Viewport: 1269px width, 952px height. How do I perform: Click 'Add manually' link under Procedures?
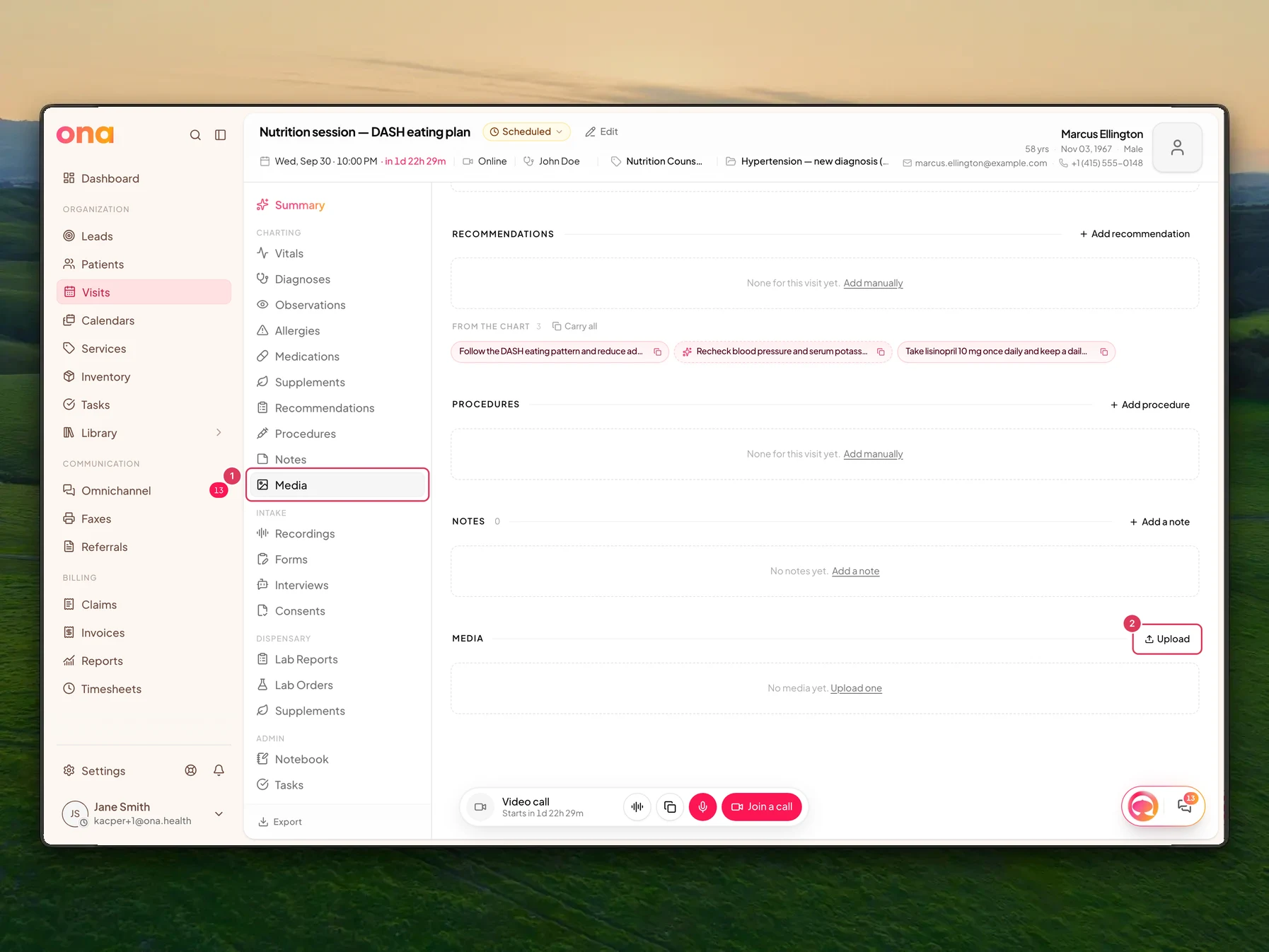click(873, 454)
